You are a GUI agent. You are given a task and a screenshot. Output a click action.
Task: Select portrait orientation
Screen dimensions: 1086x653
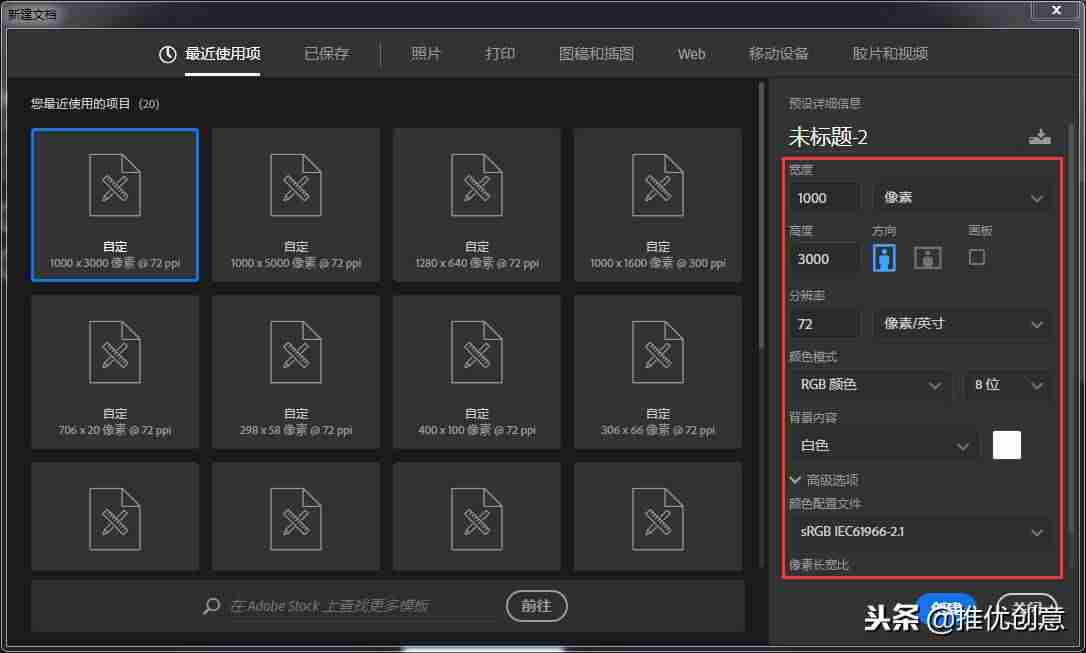coord(884,258)
